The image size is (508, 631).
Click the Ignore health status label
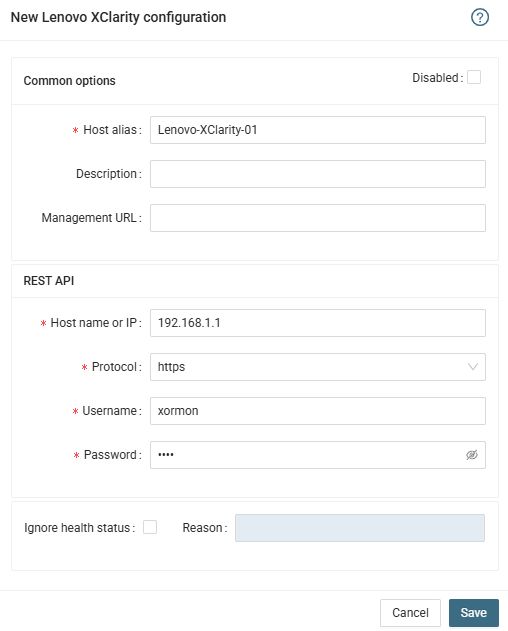pyautogui.click(x=79, y=528)
